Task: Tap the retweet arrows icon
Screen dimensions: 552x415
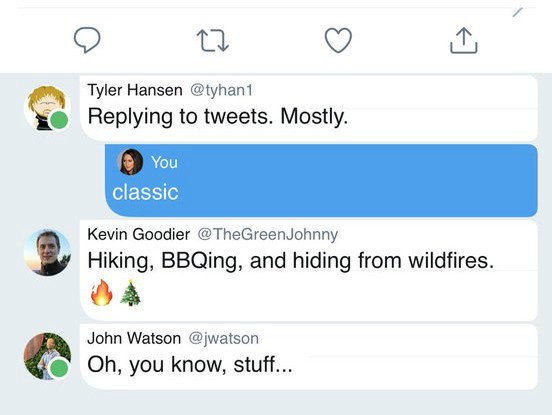Action: pyautogui.click(x=213, y=40)
